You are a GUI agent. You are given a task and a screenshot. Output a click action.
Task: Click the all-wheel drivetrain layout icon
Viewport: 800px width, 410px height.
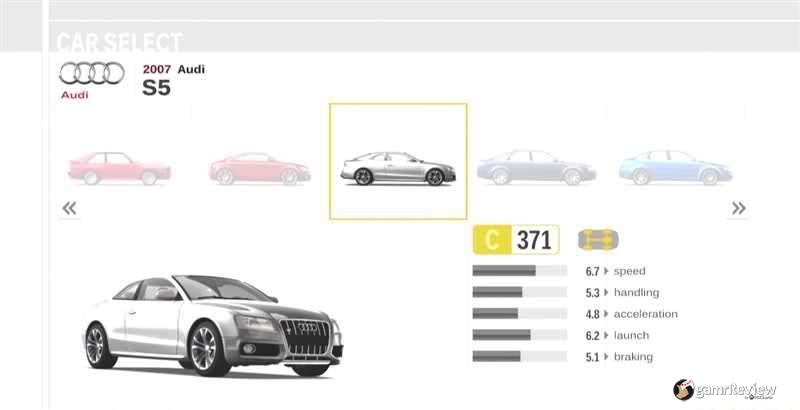[x=598, y=240]
